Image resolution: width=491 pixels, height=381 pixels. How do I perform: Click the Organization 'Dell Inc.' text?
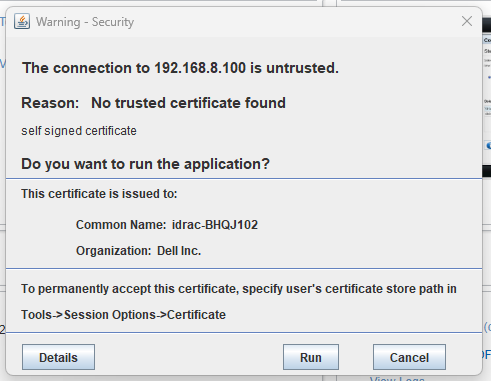click(x=179, y=251)
